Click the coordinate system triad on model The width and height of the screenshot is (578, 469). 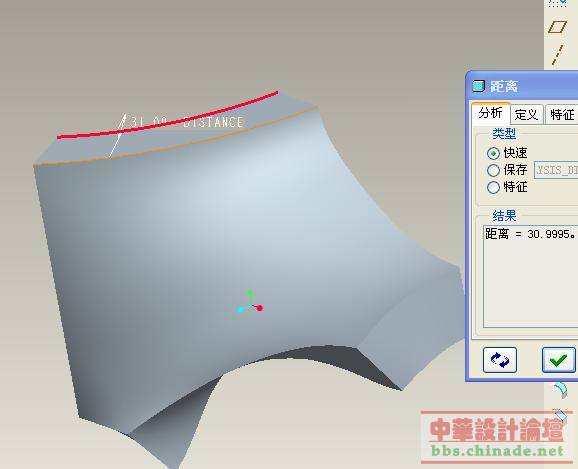(x=250, y=302)
